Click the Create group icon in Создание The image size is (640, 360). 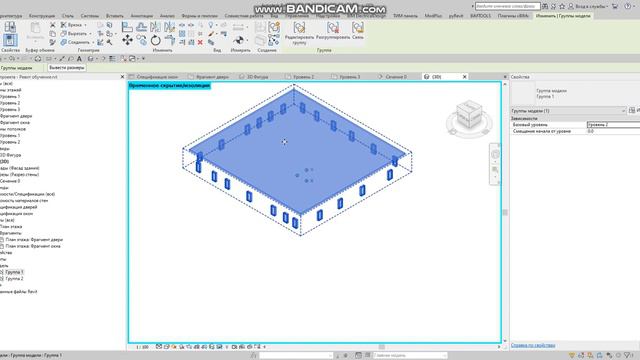pyautogui.click(x=274, y=27)
